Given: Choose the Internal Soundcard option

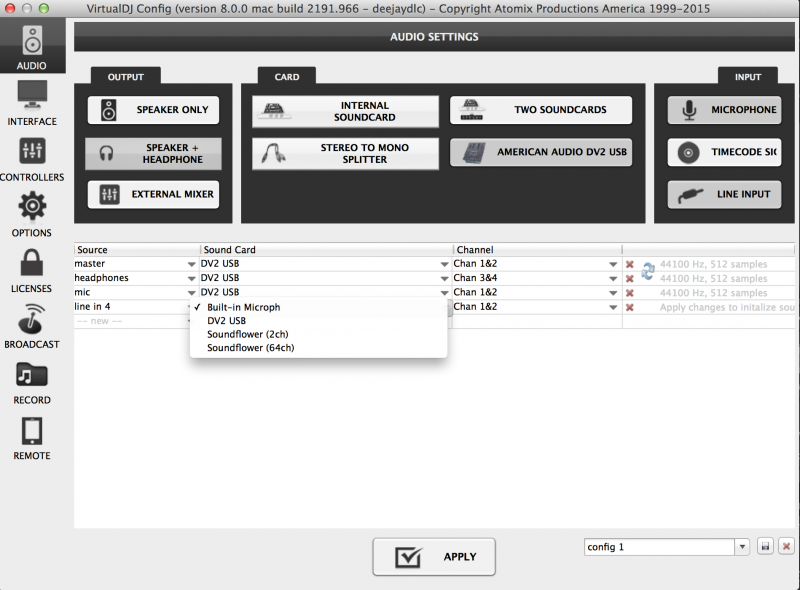Looking at the screenshot, I should point(345,111).
